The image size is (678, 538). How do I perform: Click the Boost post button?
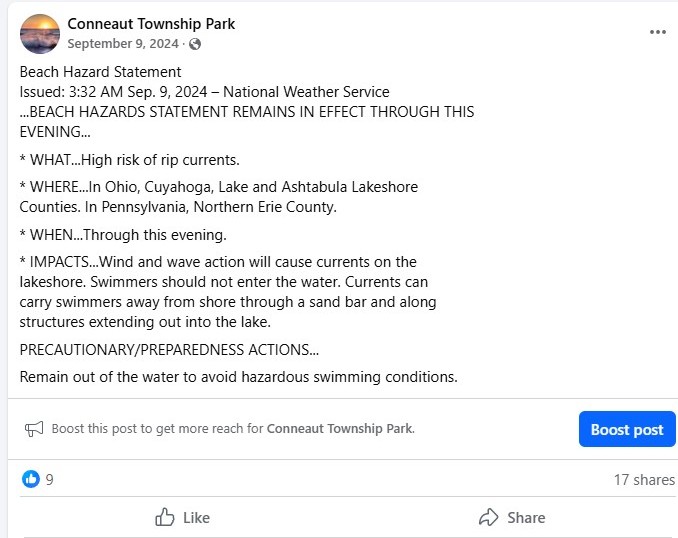tap(627, 429)
